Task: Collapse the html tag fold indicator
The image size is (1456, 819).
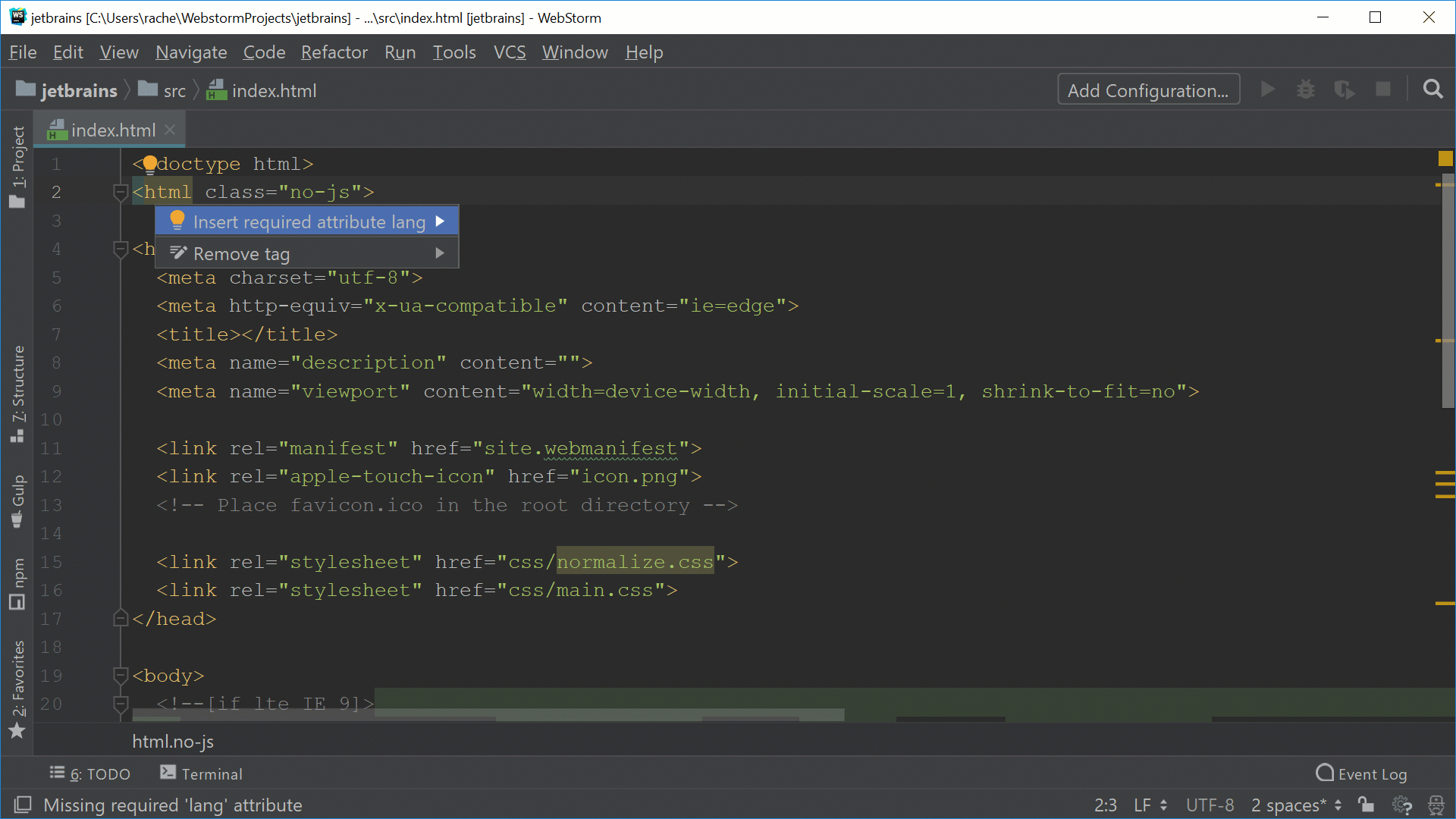Action: [x=119, y=192]
